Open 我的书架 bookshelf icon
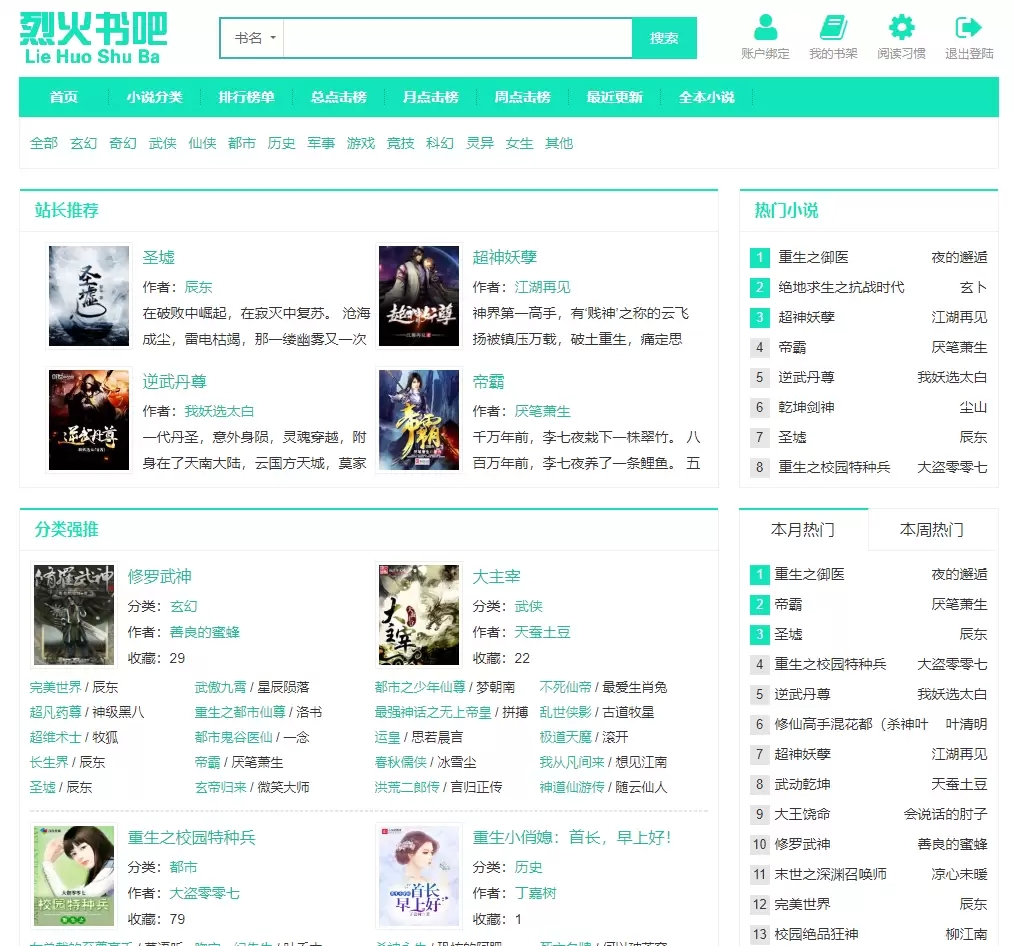This screenshot has width=1014, height=946. [833, 27]
